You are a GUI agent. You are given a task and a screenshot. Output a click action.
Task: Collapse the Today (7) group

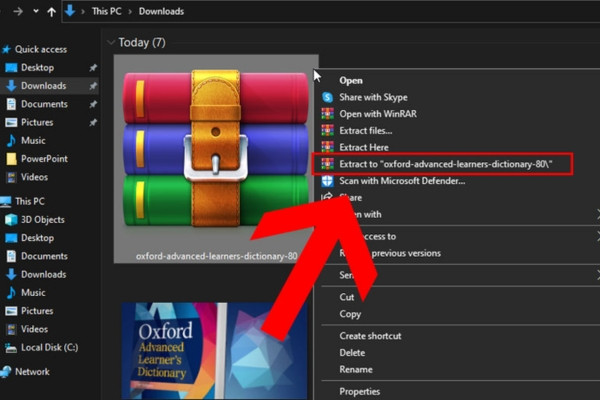pyautogui.click(x=111, y=42)
